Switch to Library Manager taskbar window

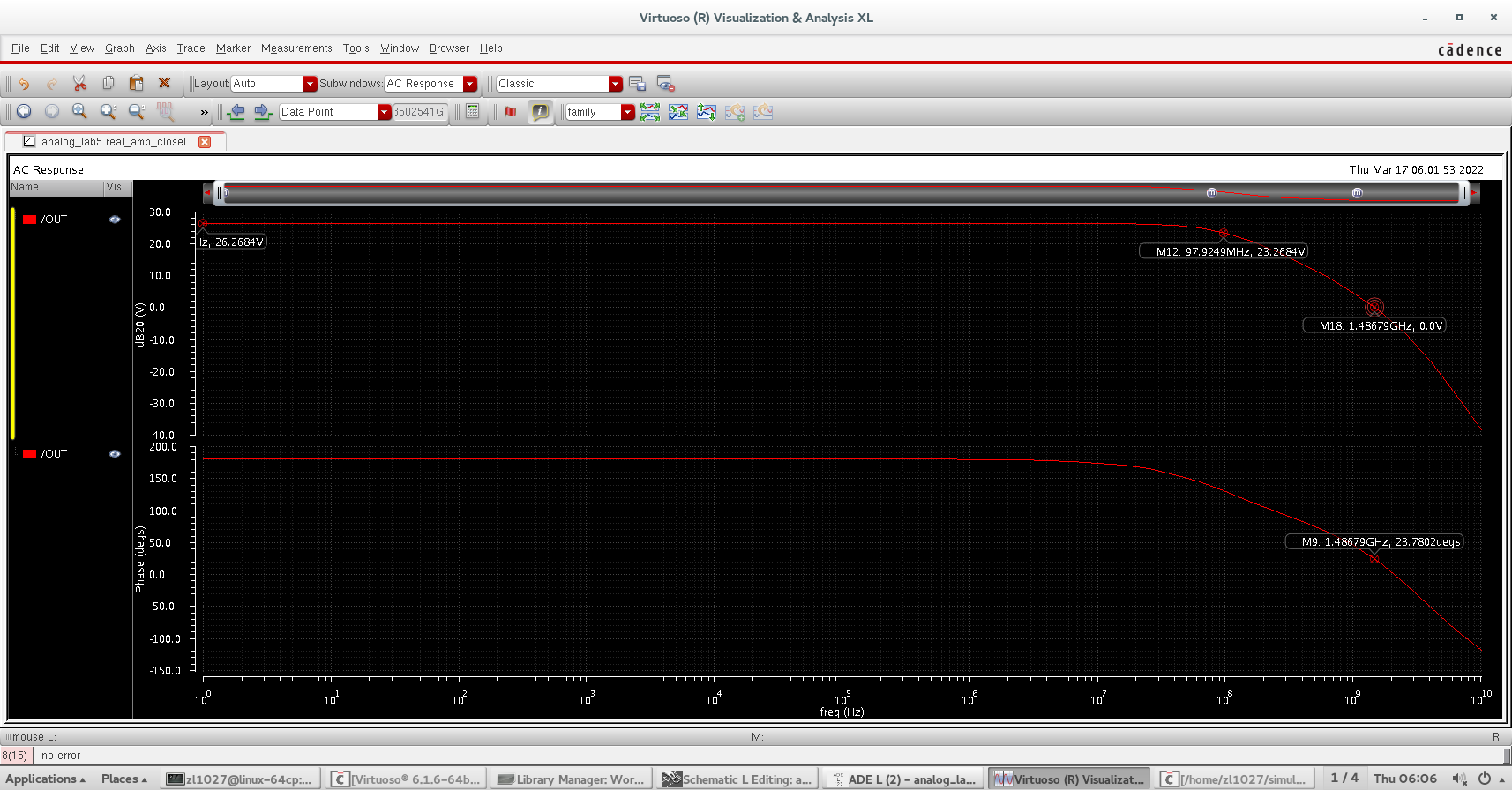click(x=571, y=779)
